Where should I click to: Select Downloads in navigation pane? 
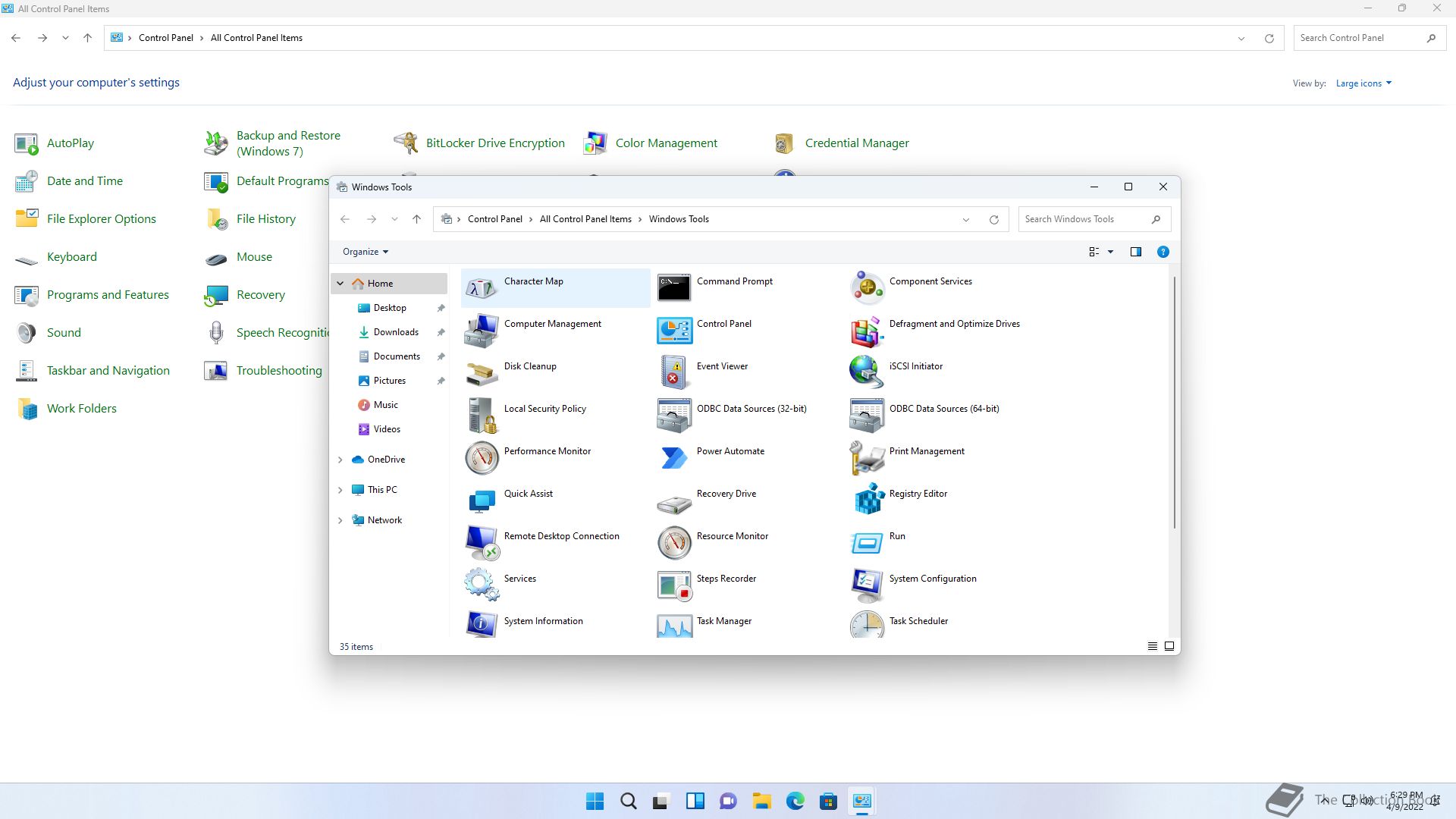tap(396, 332)
